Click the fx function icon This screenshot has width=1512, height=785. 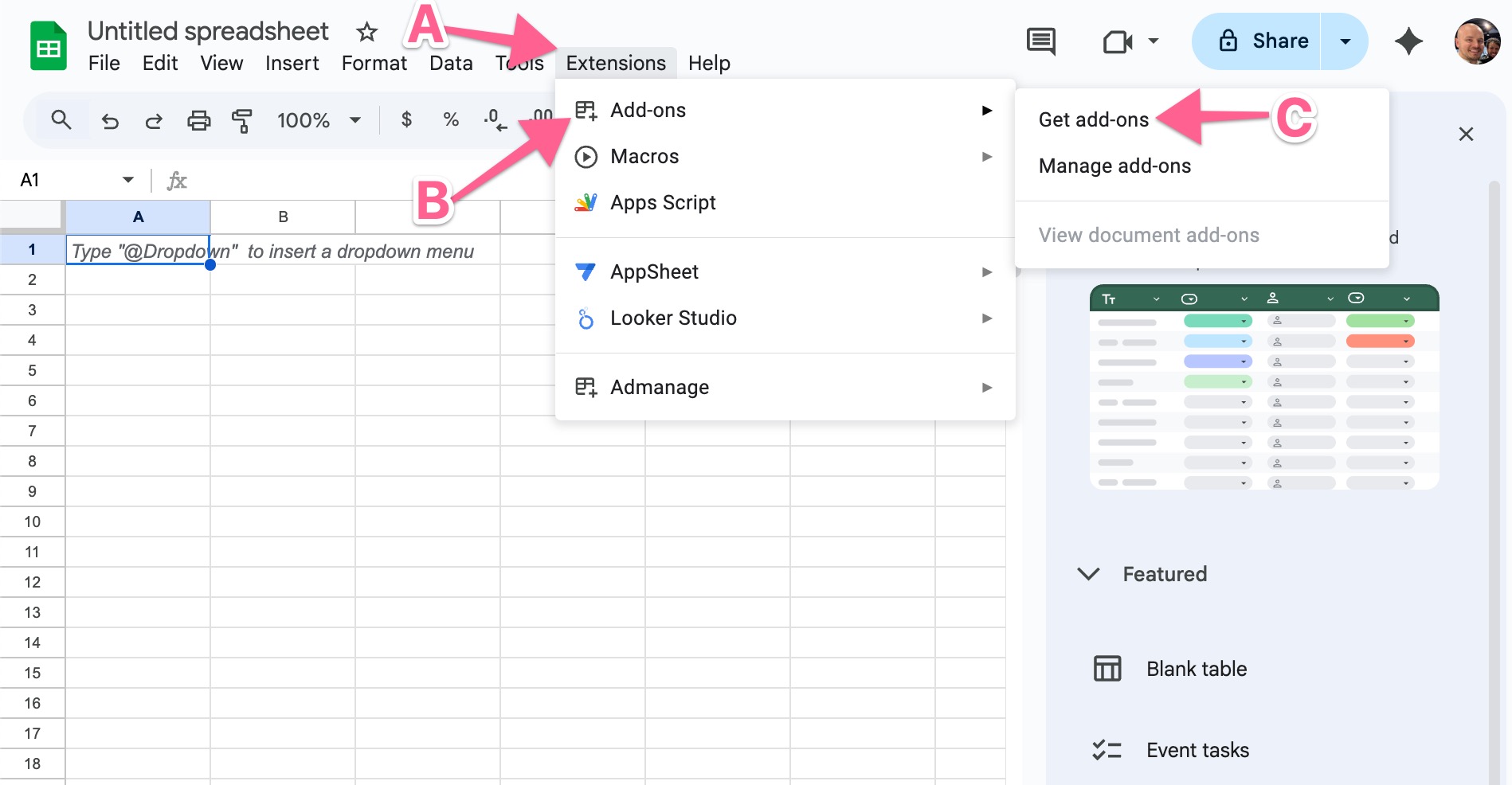coord(177,181)
